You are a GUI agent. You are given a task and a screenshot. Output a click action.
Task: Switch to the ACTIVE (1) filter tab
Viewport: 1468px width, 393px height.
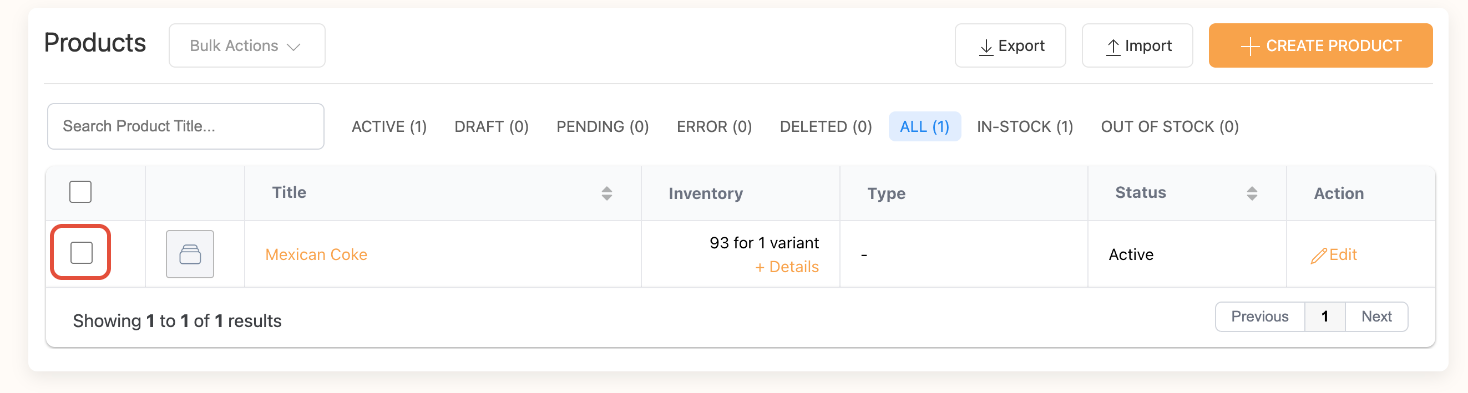tap(389, 127)
